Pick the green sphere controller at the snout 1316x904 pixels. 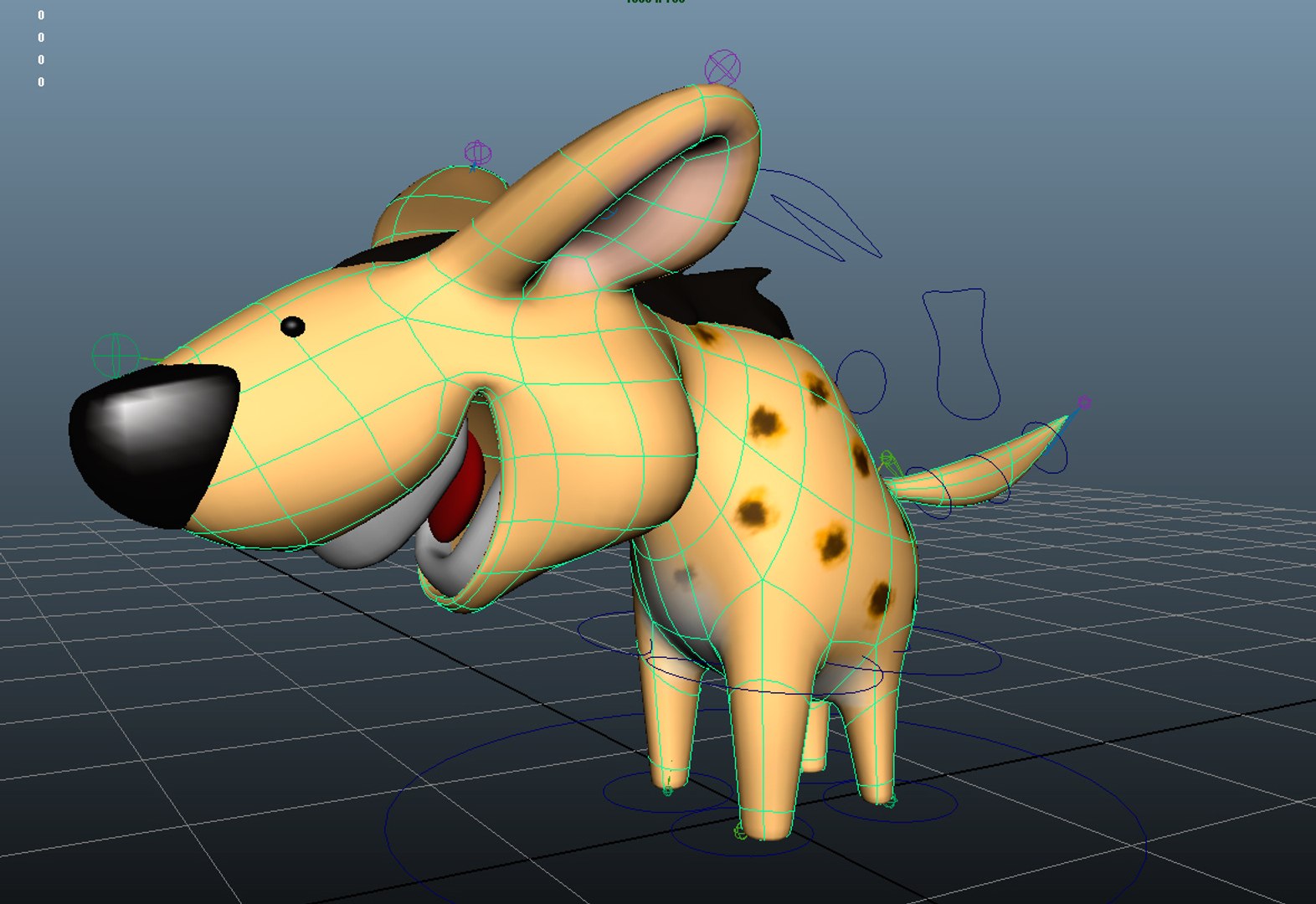[116, 355]
